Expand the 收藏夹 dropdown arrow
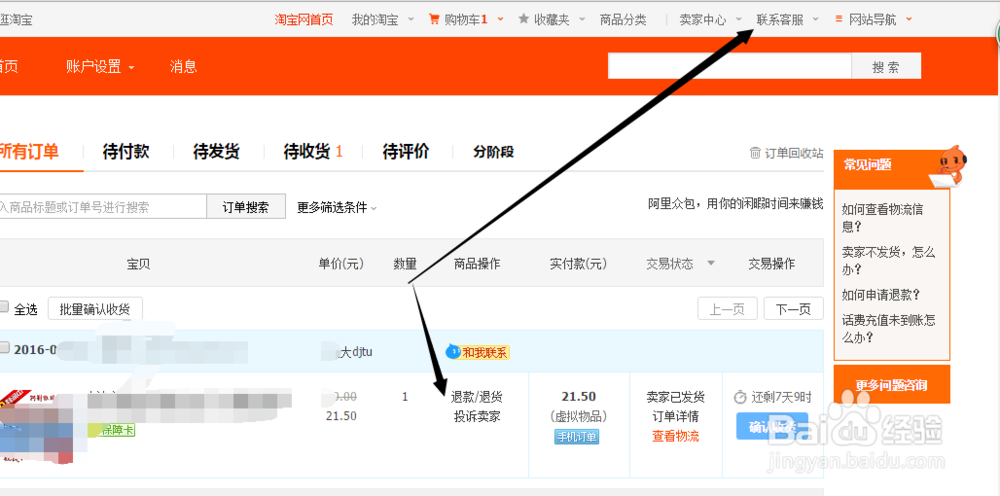Screen dimensions: 1000x496 [x=582, y=20]
